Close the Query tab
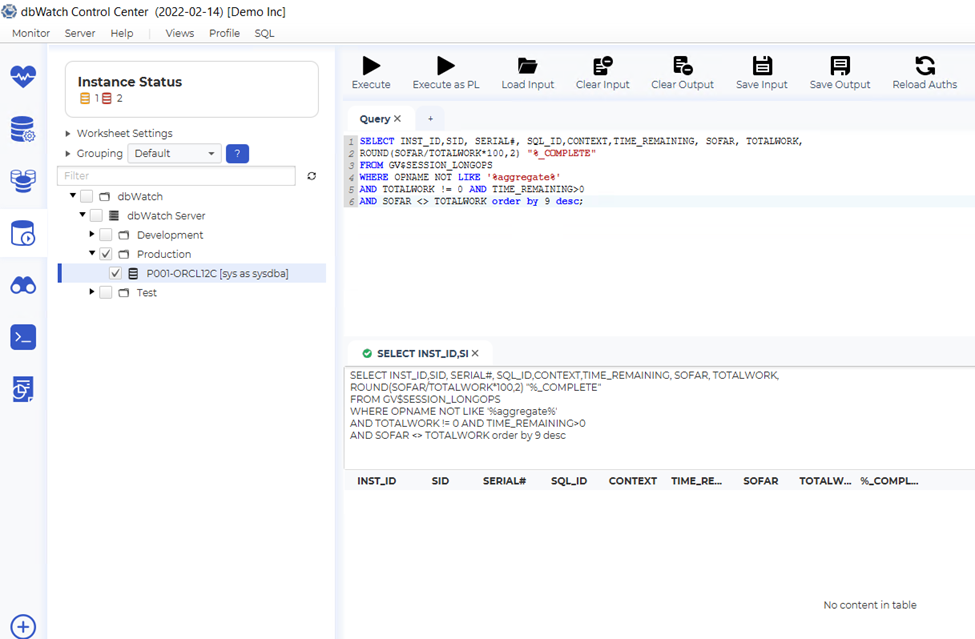 [x=397, y=119]
